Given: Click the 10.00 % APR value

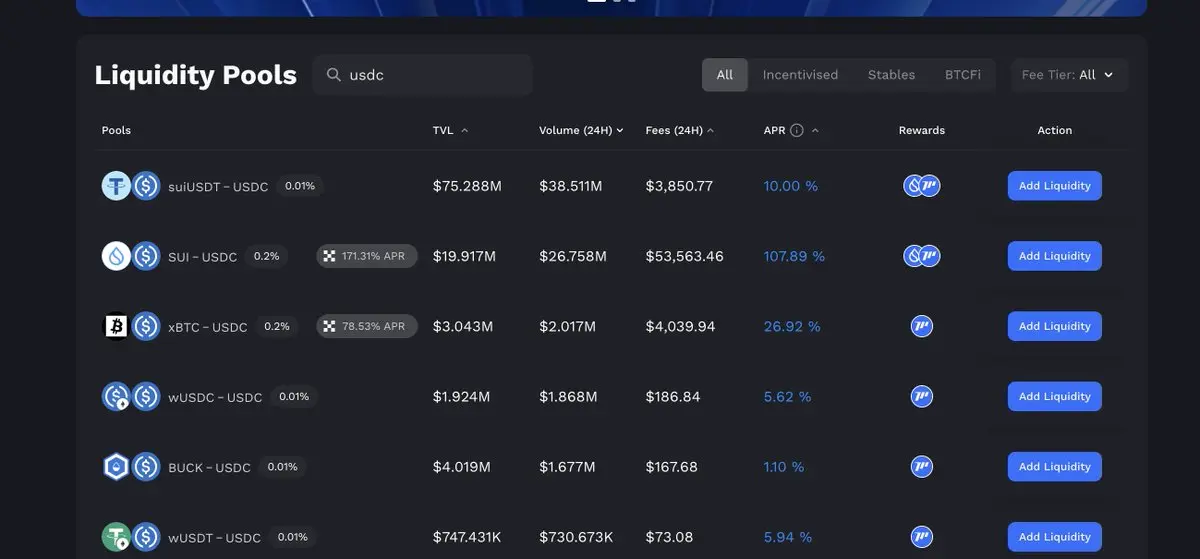Looking at the screenshot, I should click(x=790, y=186).
